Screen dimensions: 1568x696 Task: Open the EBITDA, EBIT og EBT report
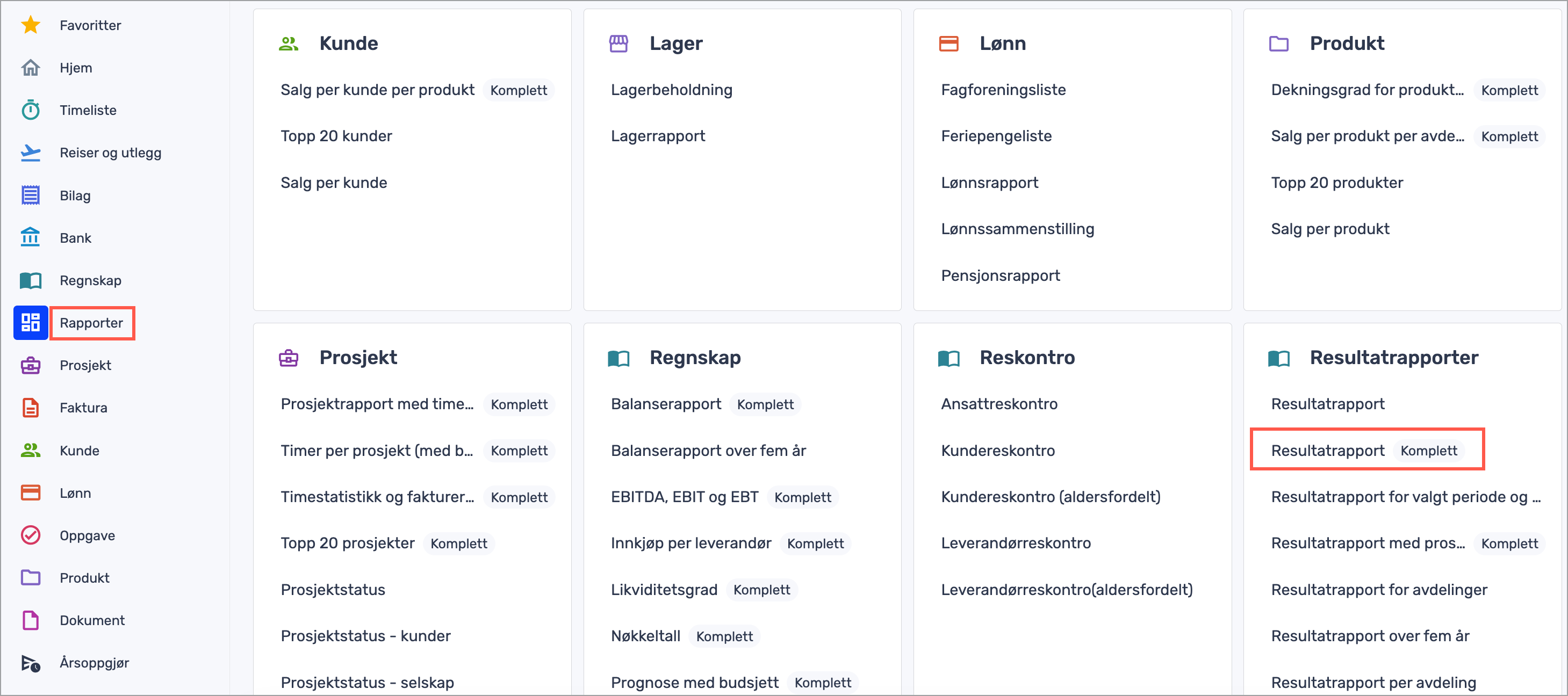pos(684,496)
